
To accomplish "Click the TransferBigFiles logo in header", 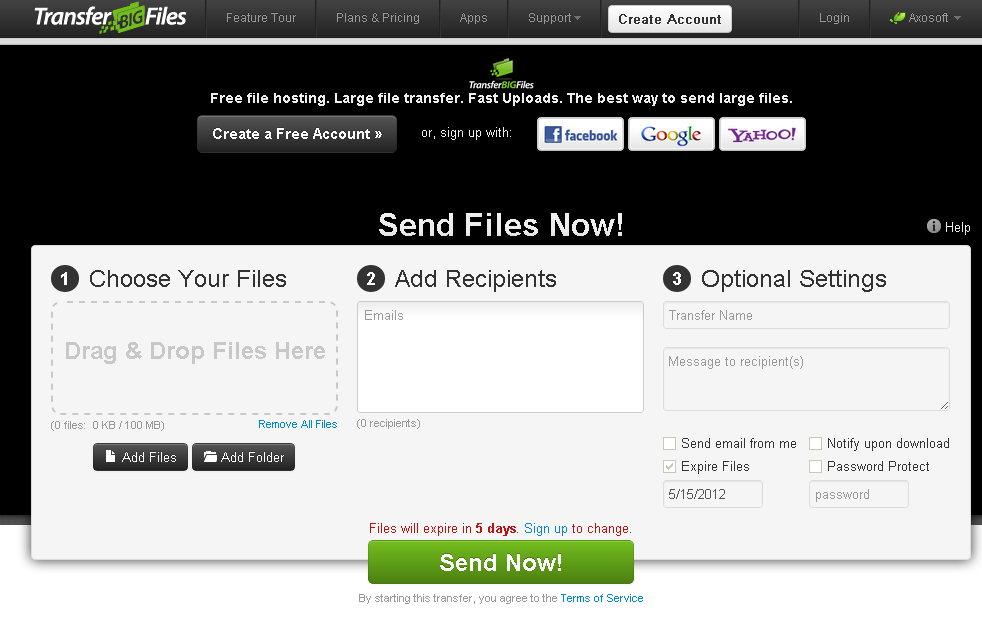I will (x=110, y=18).
